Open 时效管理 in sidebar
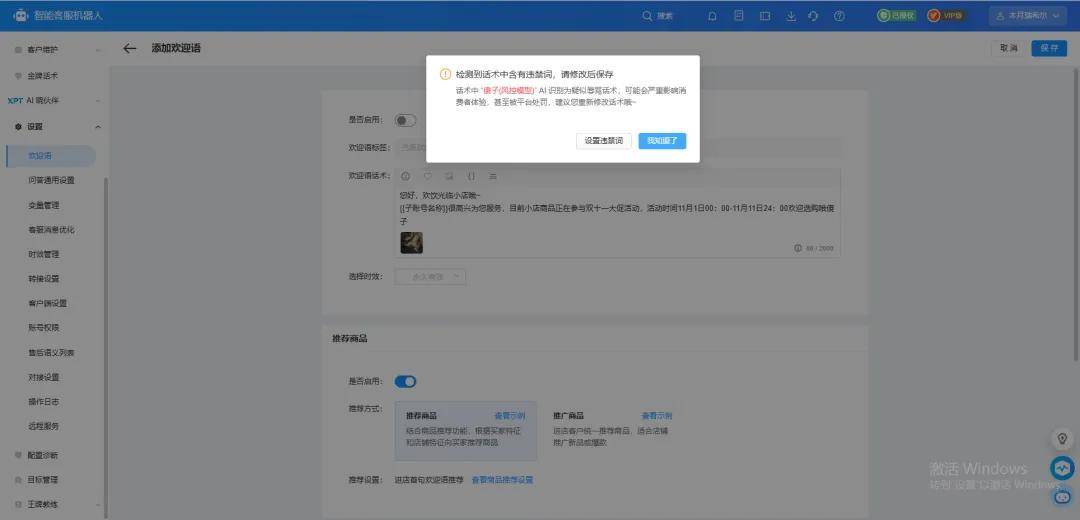1080x520 pixels. pos(43,254)
